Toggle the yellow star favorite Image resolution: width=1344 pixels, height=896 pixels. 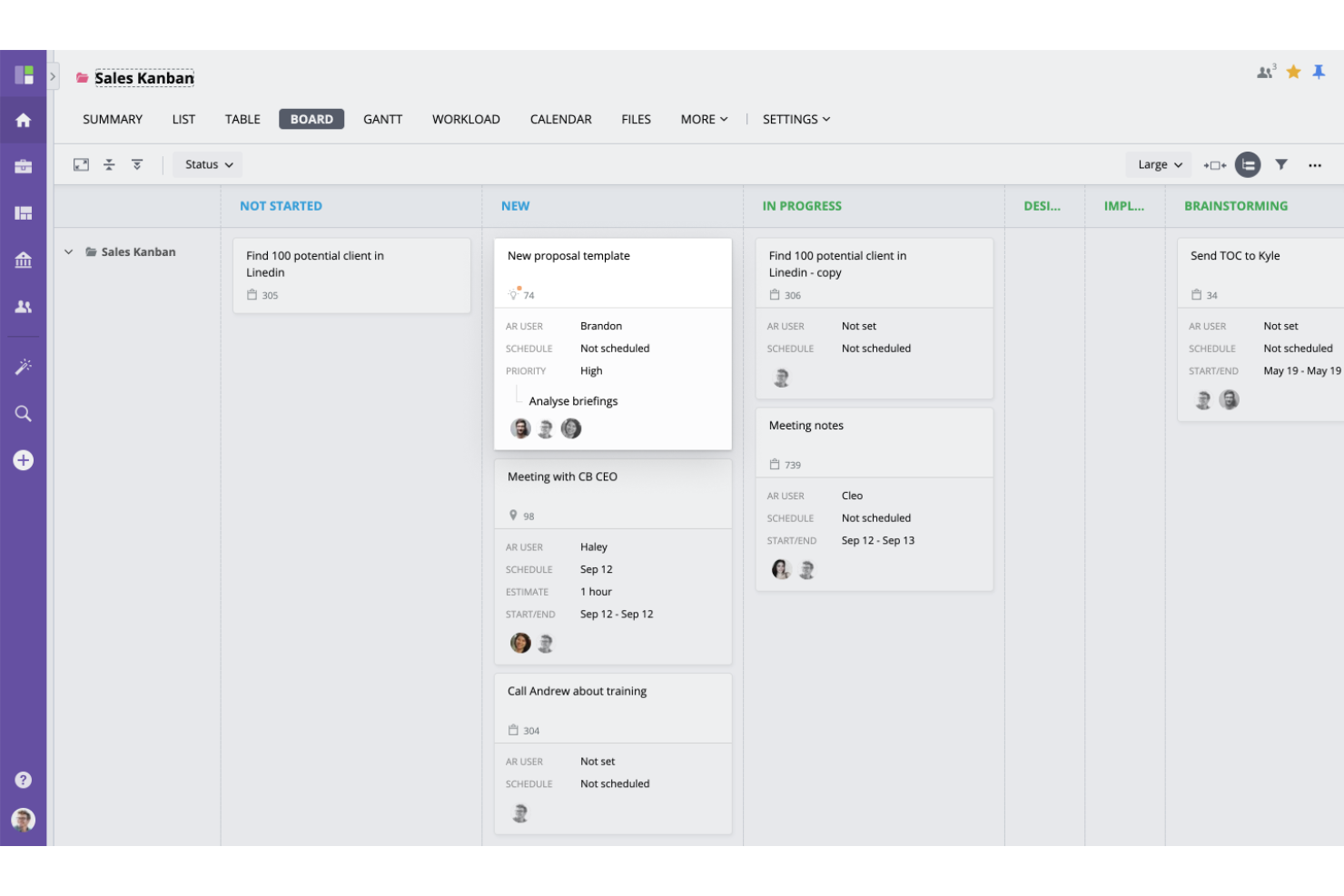tap(1293, 72)
